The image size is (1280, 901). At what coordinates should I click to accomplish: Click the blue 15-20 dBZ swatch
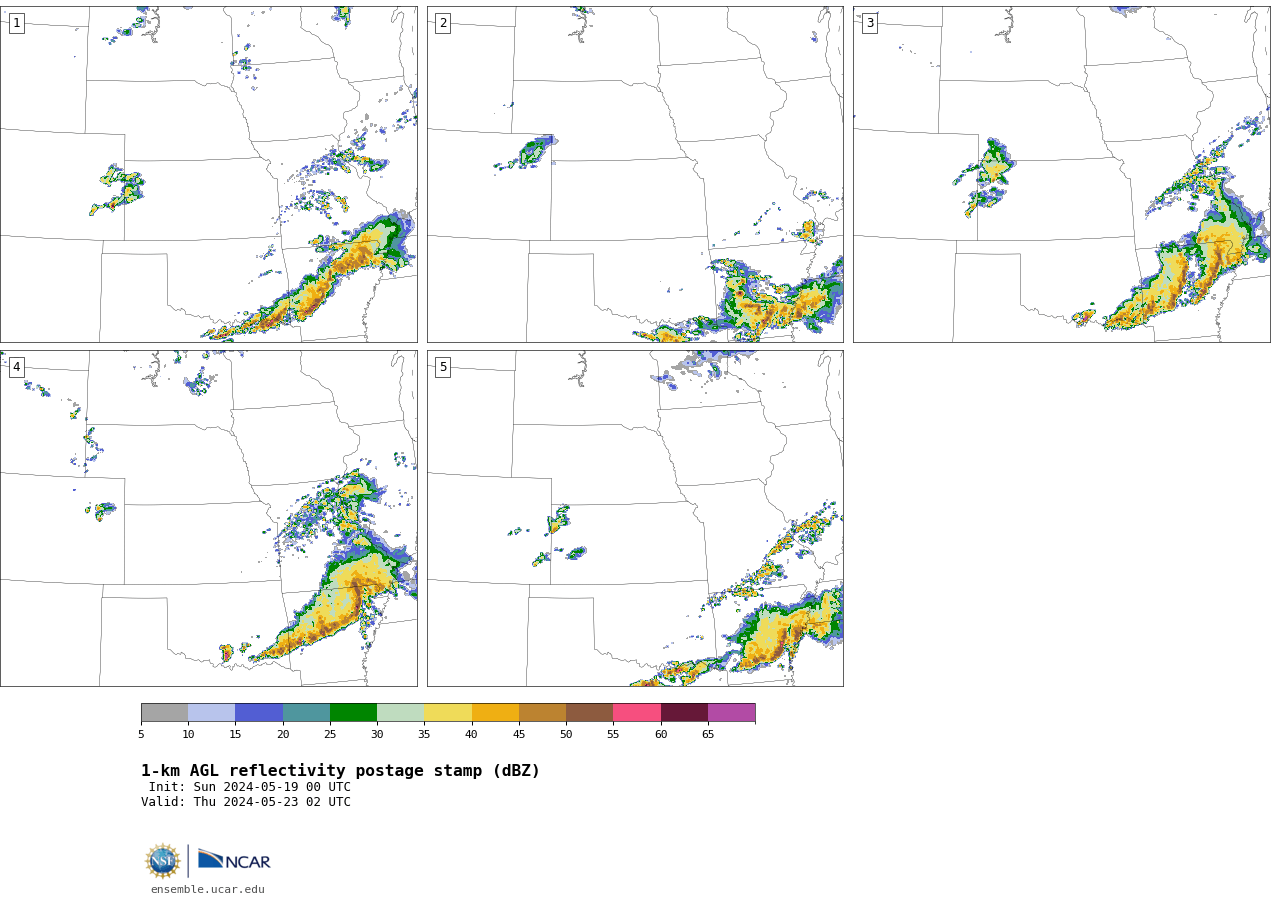click(259, 713)
